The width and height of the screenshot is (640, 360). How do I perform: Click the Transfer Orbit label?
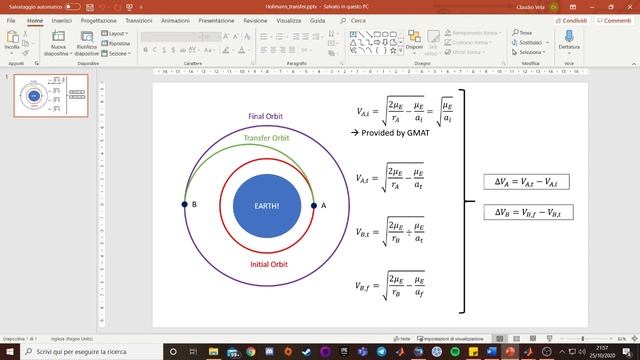pos(267,138)
